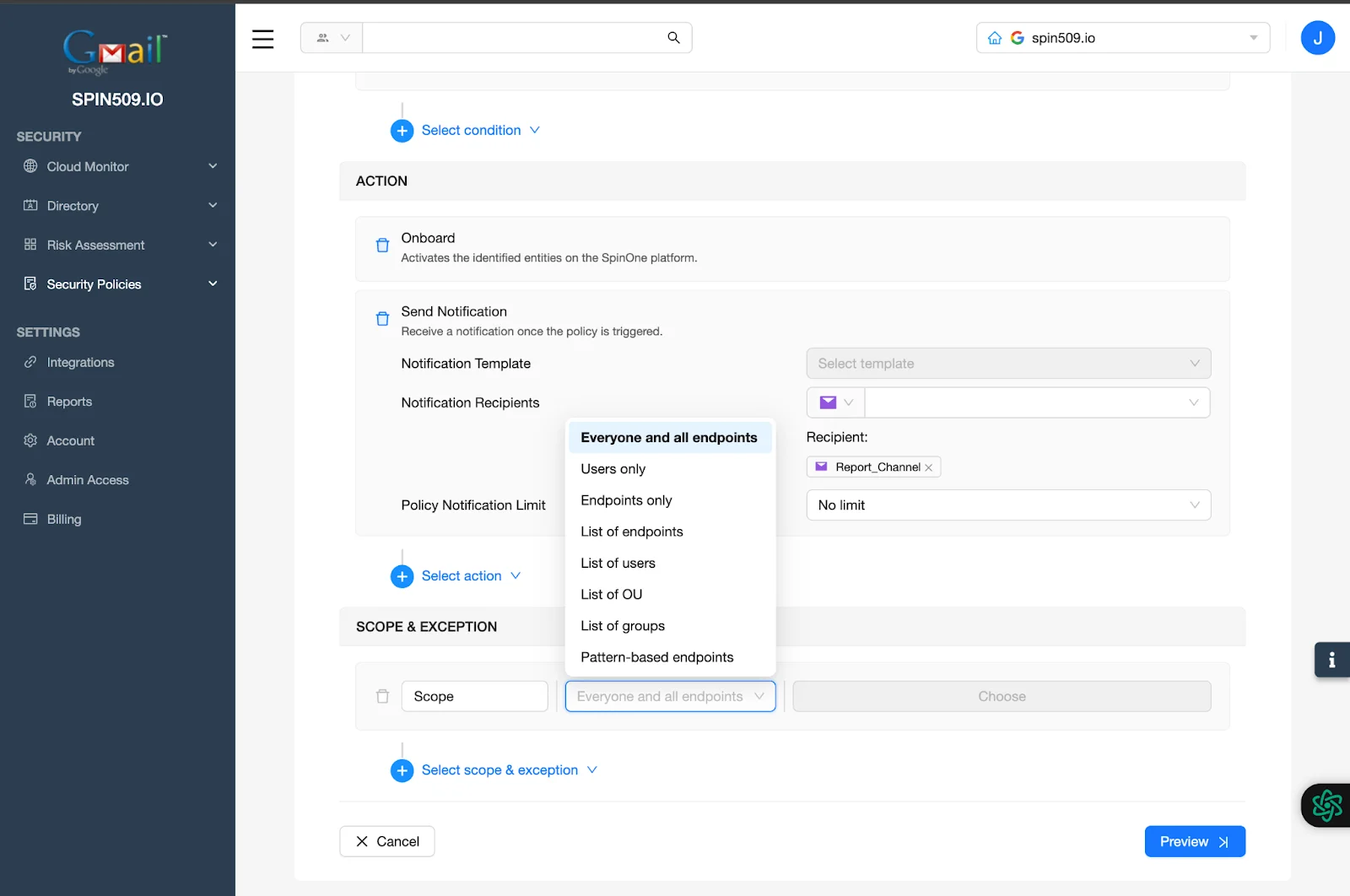Expand the Policy Notification Limit dropdown

tap(1008, 505)
